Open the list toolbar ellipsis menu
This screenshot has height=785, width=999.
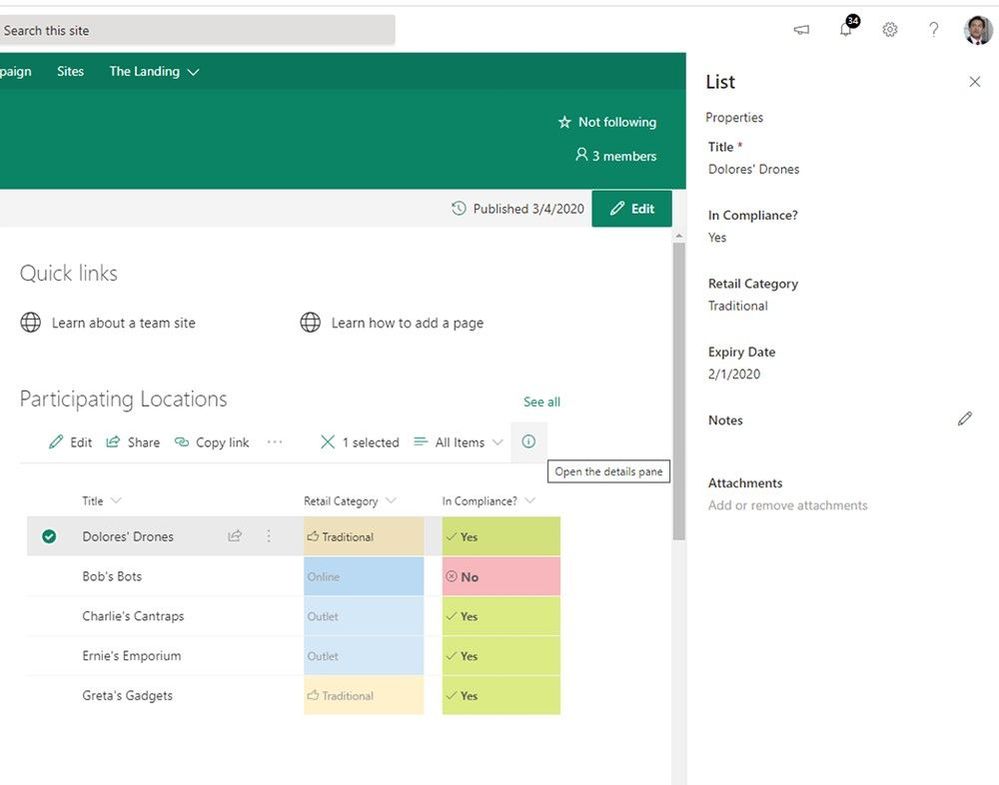(x=274, y=442)
